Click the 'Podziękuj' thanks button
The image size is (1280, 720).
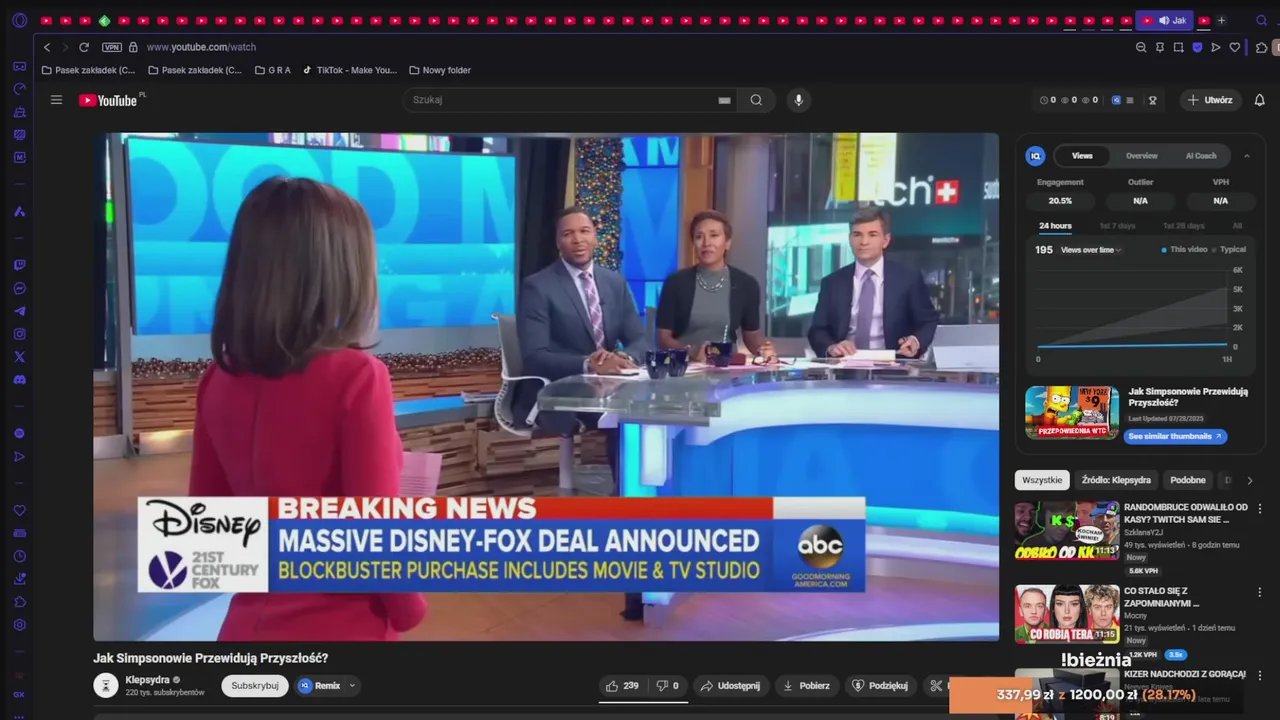click(x=880, y=686)
